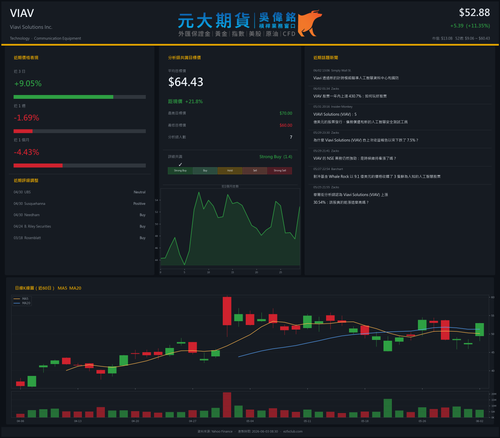Click the red -4.43% progress bar

[x=38, y=166]
